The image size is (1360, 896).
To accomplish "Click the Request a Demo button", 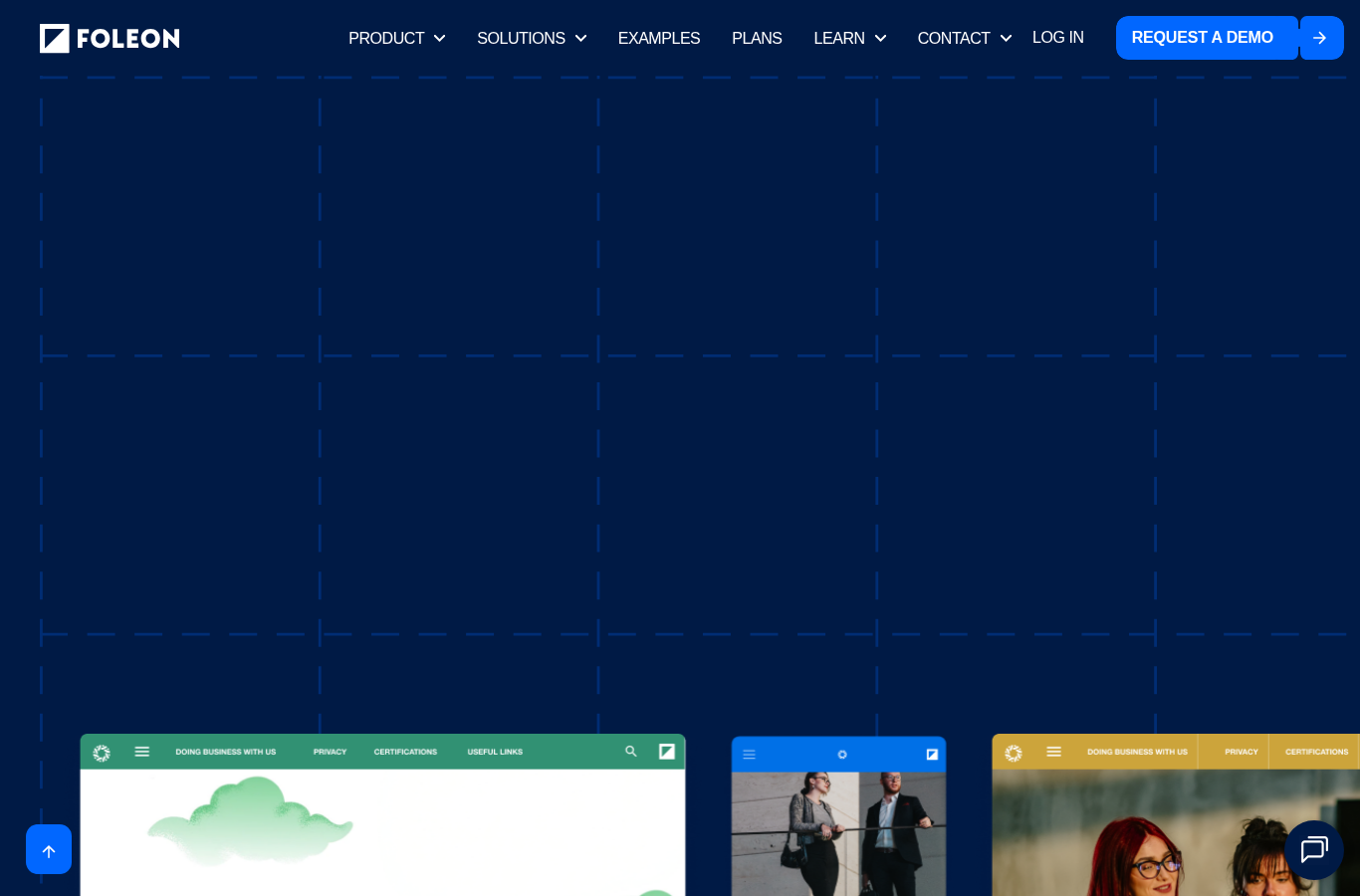I will point(1207,38).
